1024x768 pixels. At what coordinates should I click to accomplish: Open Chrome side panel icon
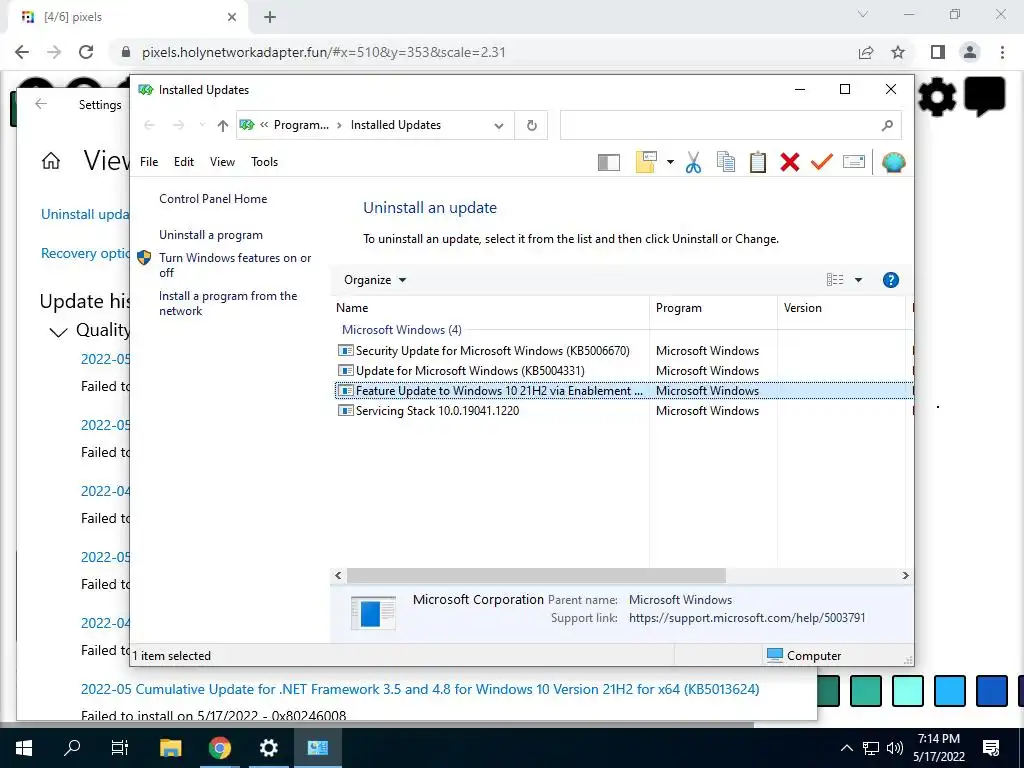click(x=938, y=52)
